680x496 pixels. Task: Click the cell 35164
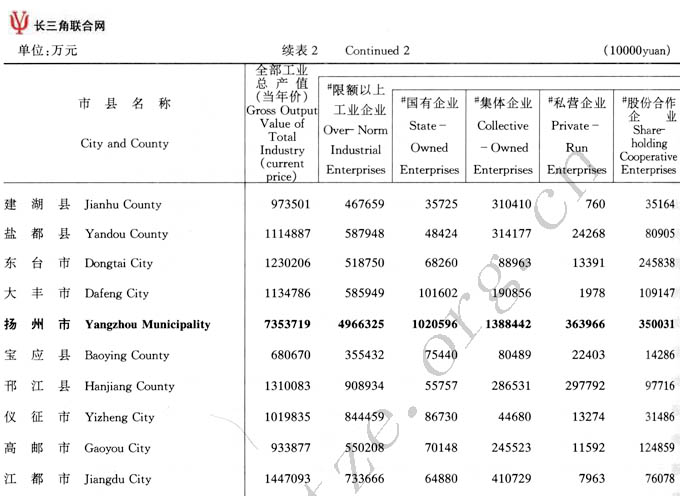tap(660, 204)
